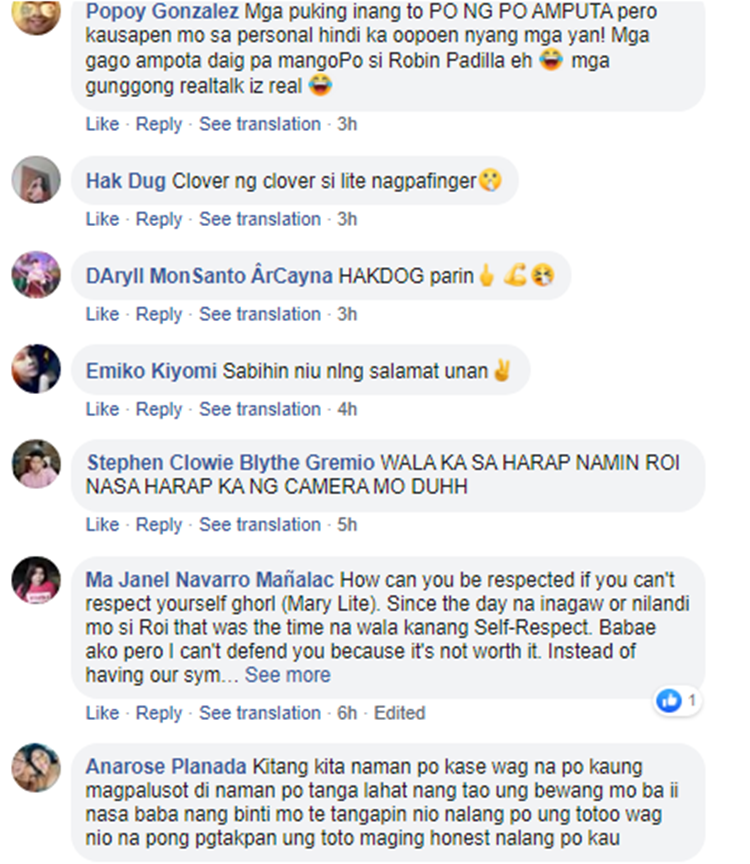View the like reaction count on Ma Janel's comment
The image size is (750, 864).
click(677, 701)
